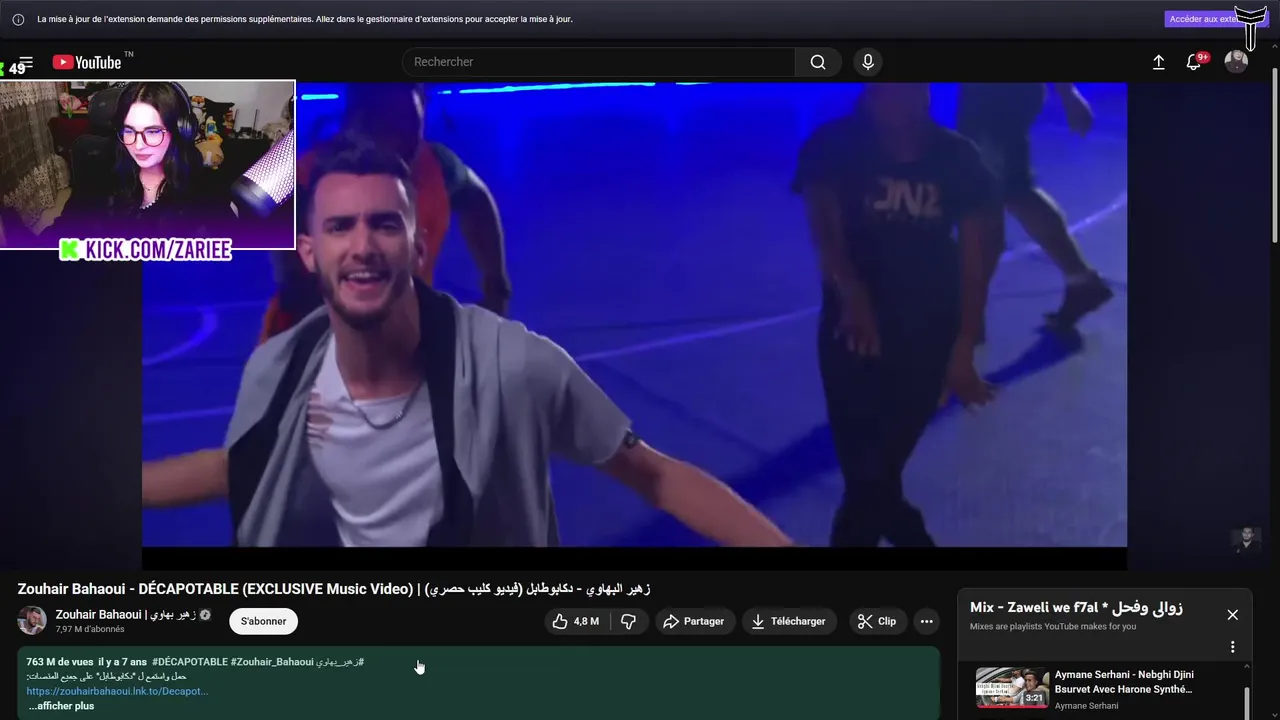Select Aymane Serhani - Nebghi Djini title

pyautogui.click(x=1124, y=681)
